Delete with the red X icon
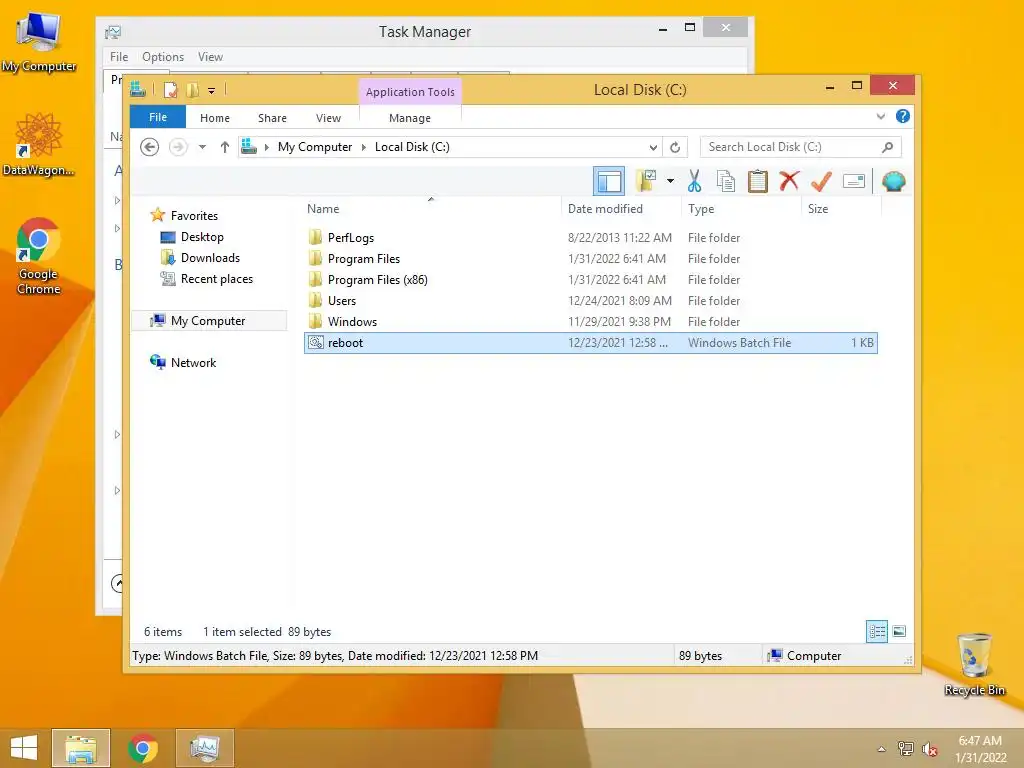 (789, 181)
